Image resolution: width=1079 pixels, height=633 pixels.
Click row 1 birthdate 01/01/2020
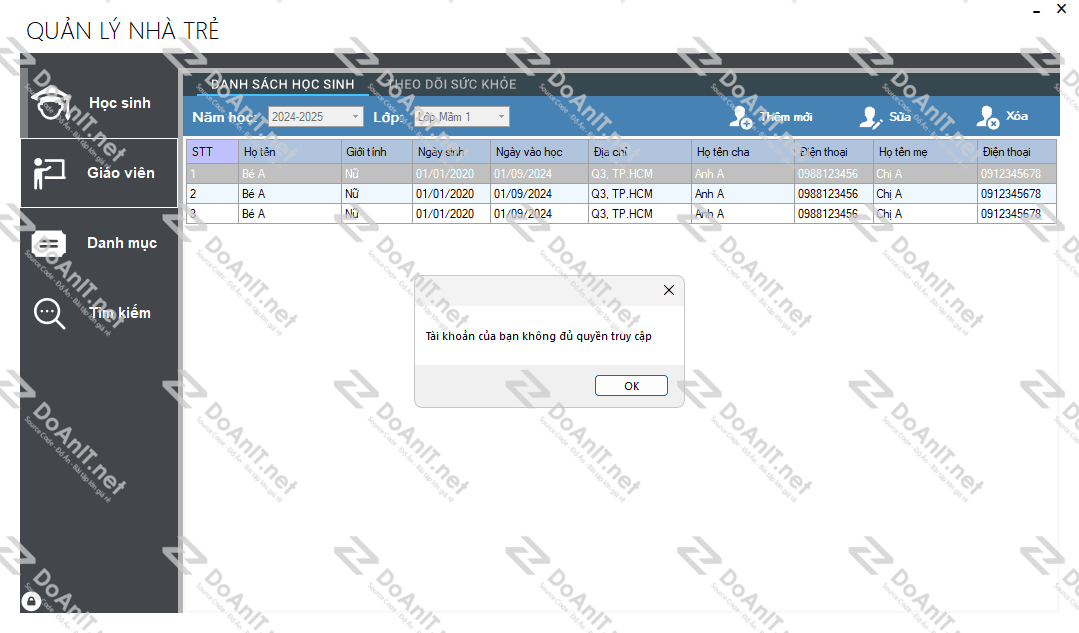pyautogui.click(x=451, y=174)
